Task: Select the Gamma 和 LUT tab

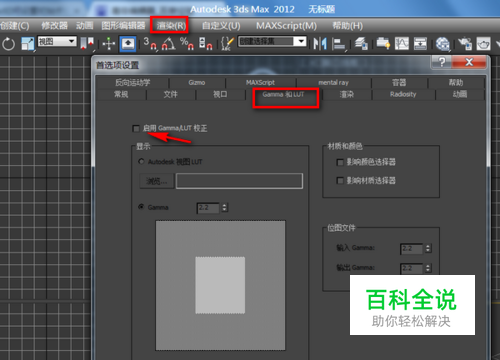Action: 283,95
